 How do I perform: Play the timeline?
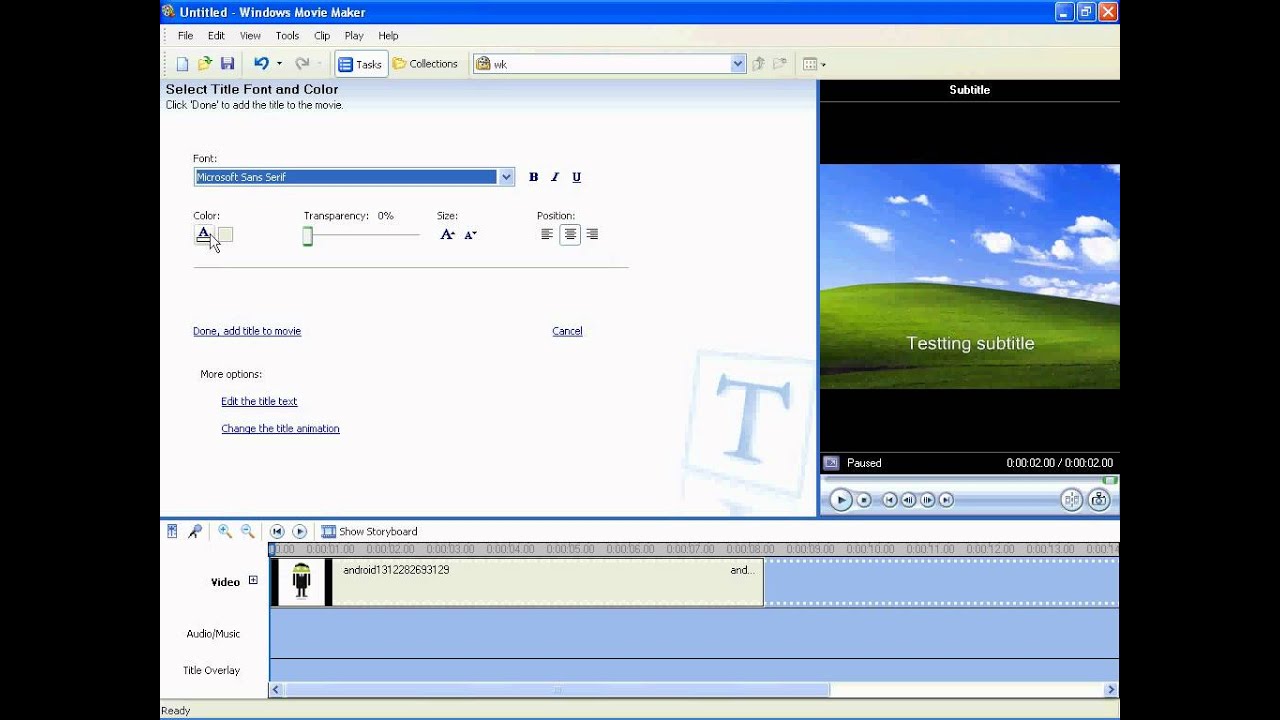point(299,531)
